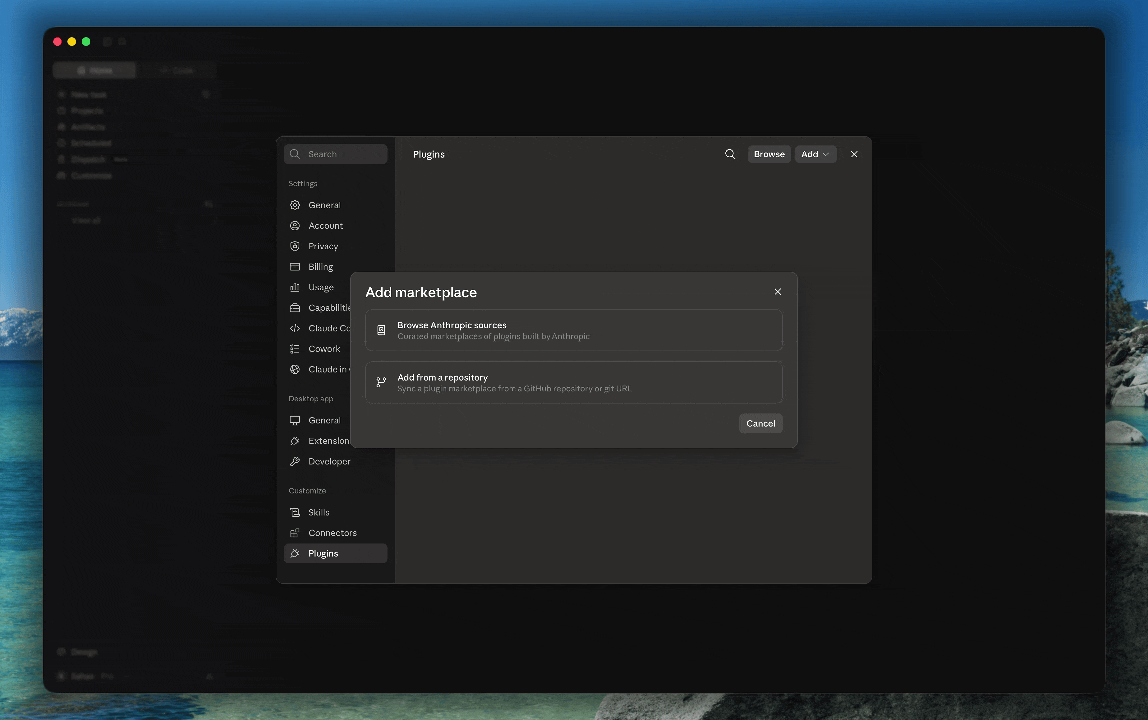The height and width of the screenshot is (720, 1148).
Task: Open the Add dropdown in Plugins header
Action: click(815, 154)
